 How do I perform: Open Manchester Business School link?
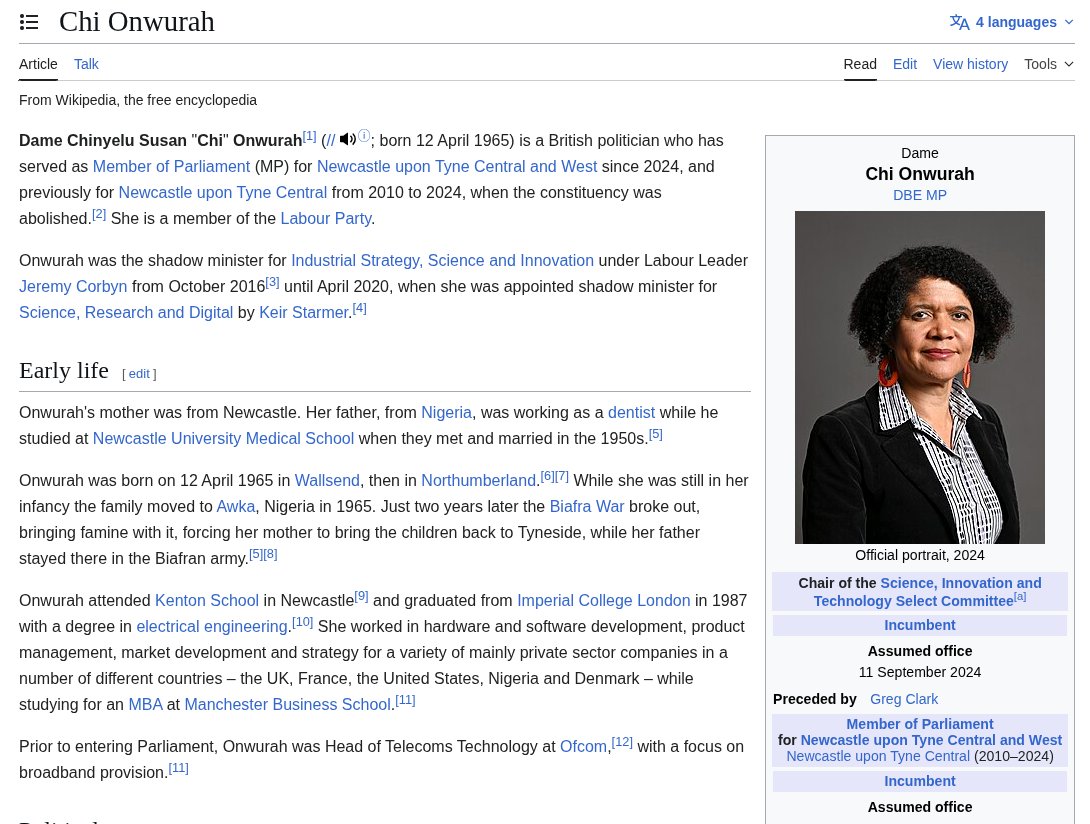click(x=287, y=704)
